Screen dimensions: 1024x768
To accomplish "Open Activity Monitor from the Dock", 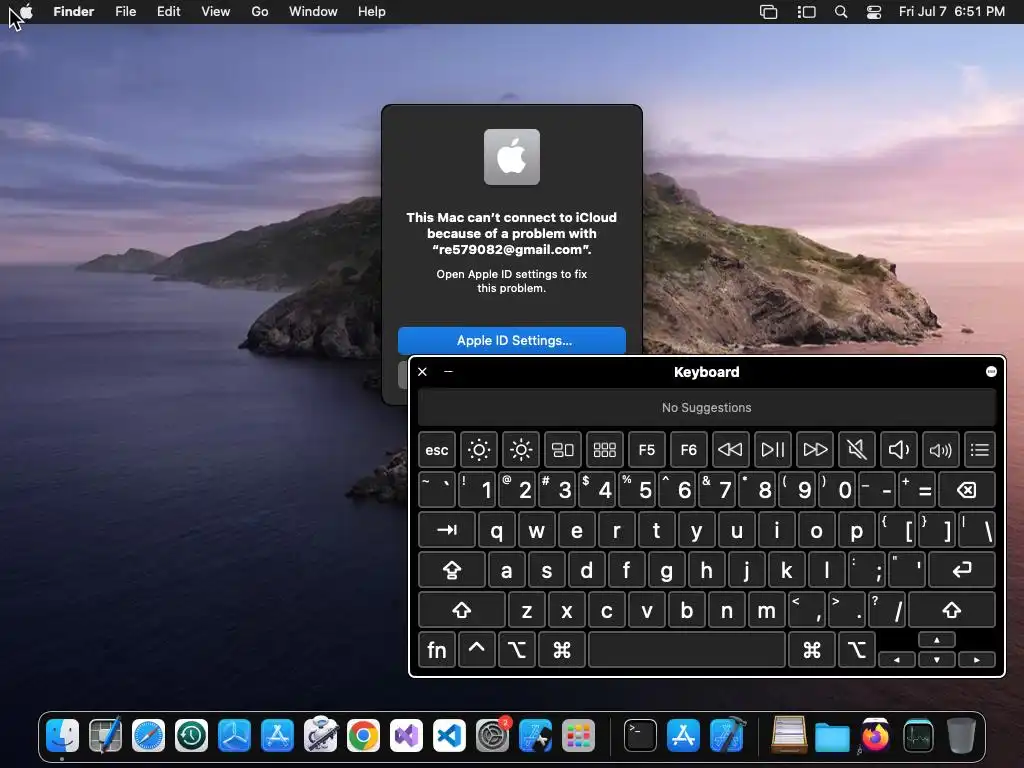I will tap(918, 736).
